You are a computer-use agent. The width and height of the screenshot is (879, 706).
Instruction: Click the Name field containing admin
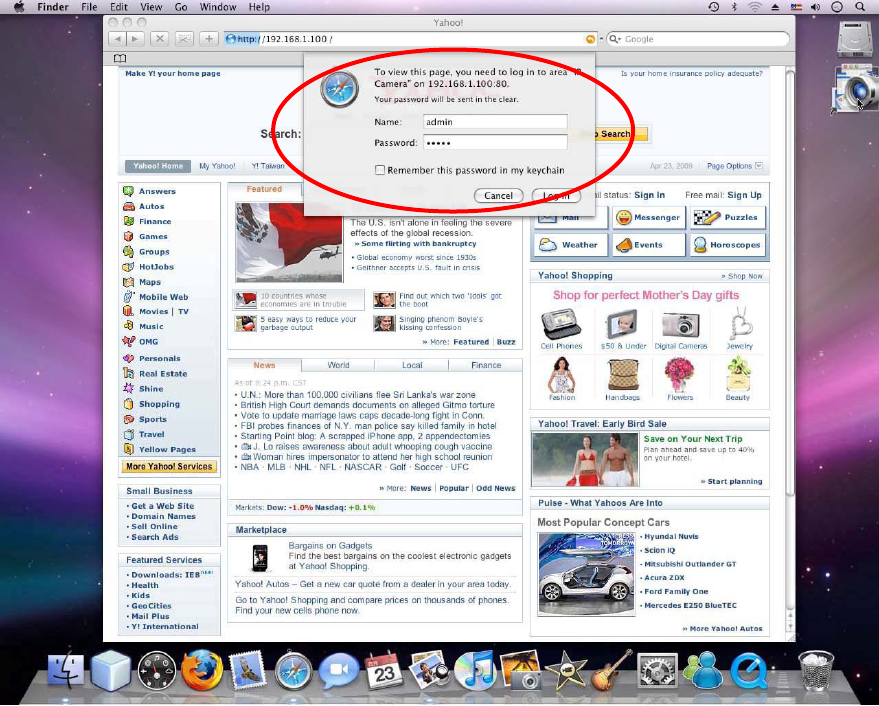point(495,122)
